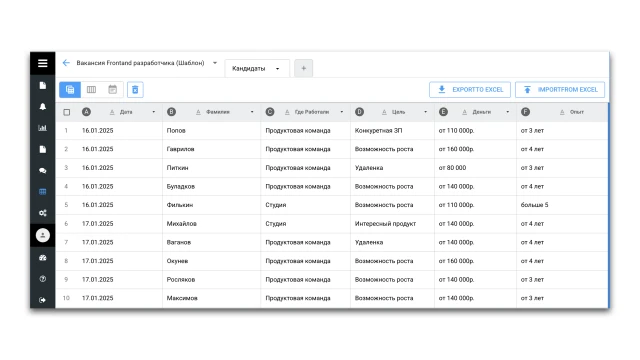Add a new tab with plus button
Screen dimensions: 640x360
tap(304, 69)
